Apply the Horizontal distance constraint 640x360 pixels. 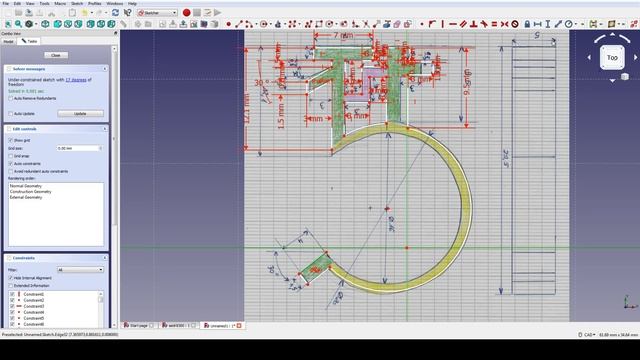[538, 24]
